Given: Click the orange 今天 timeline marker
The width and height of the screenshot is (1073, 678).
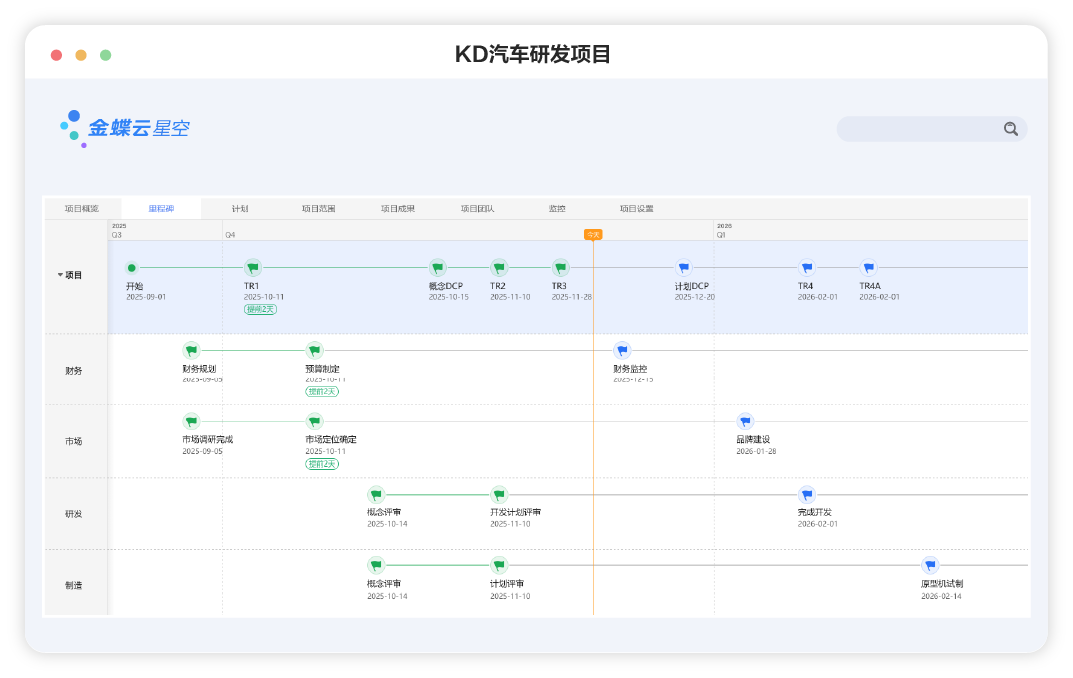Looking at the screenshot, I should pyautogui.click(x=593, y=233).
